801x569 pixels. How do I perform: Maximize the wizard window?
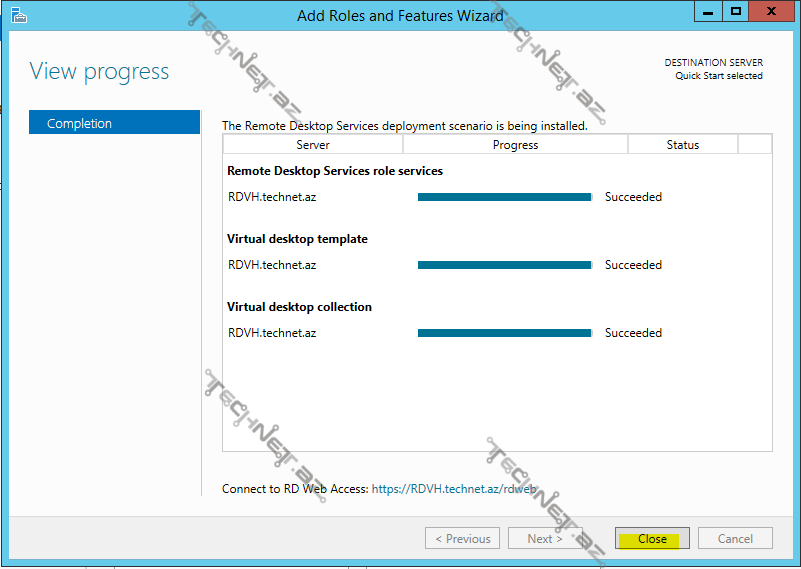pyautogui.click(x=736, y=11)
